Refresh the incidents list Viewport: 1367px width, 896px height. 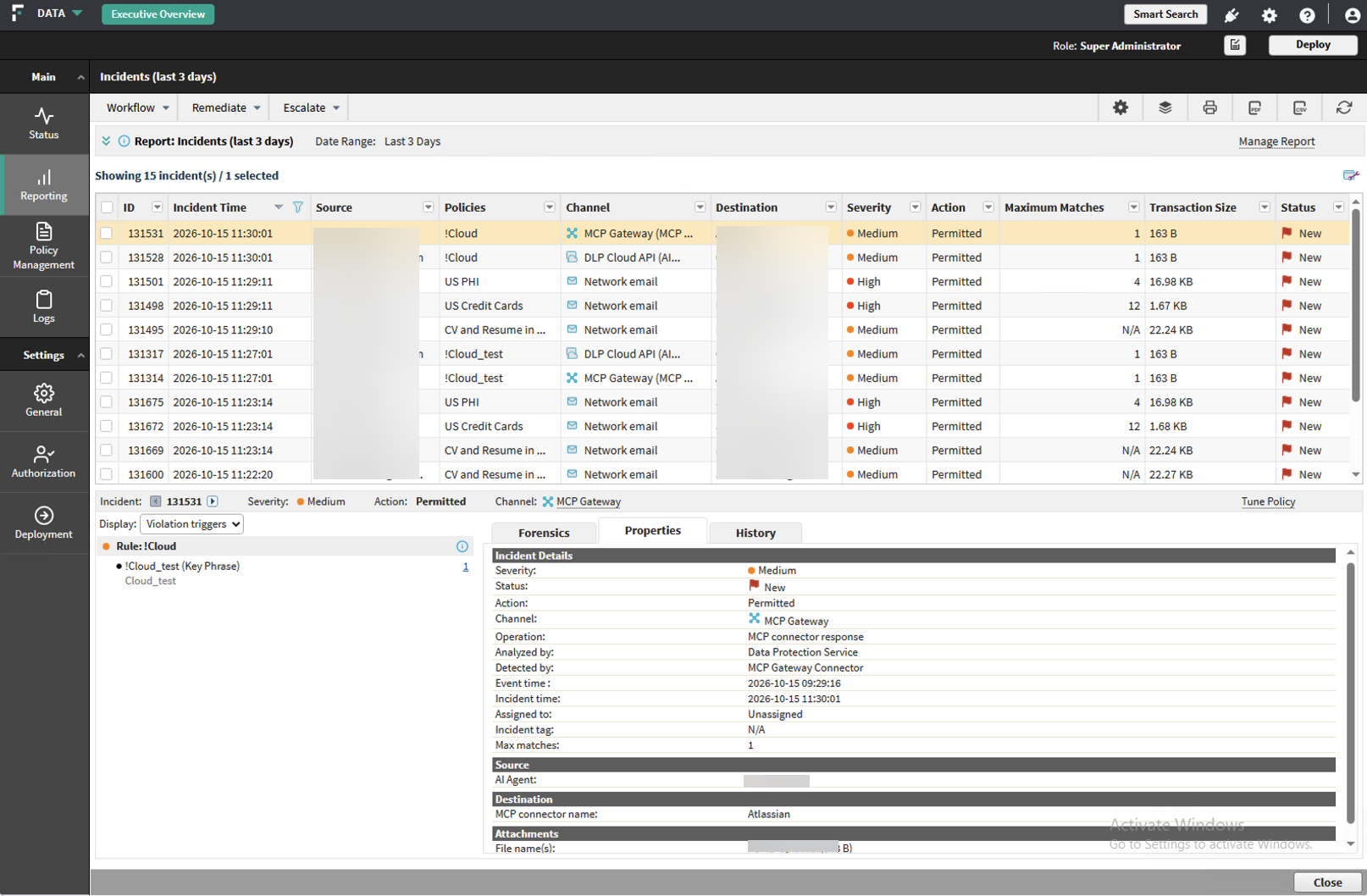click(x=1344, y=108)
